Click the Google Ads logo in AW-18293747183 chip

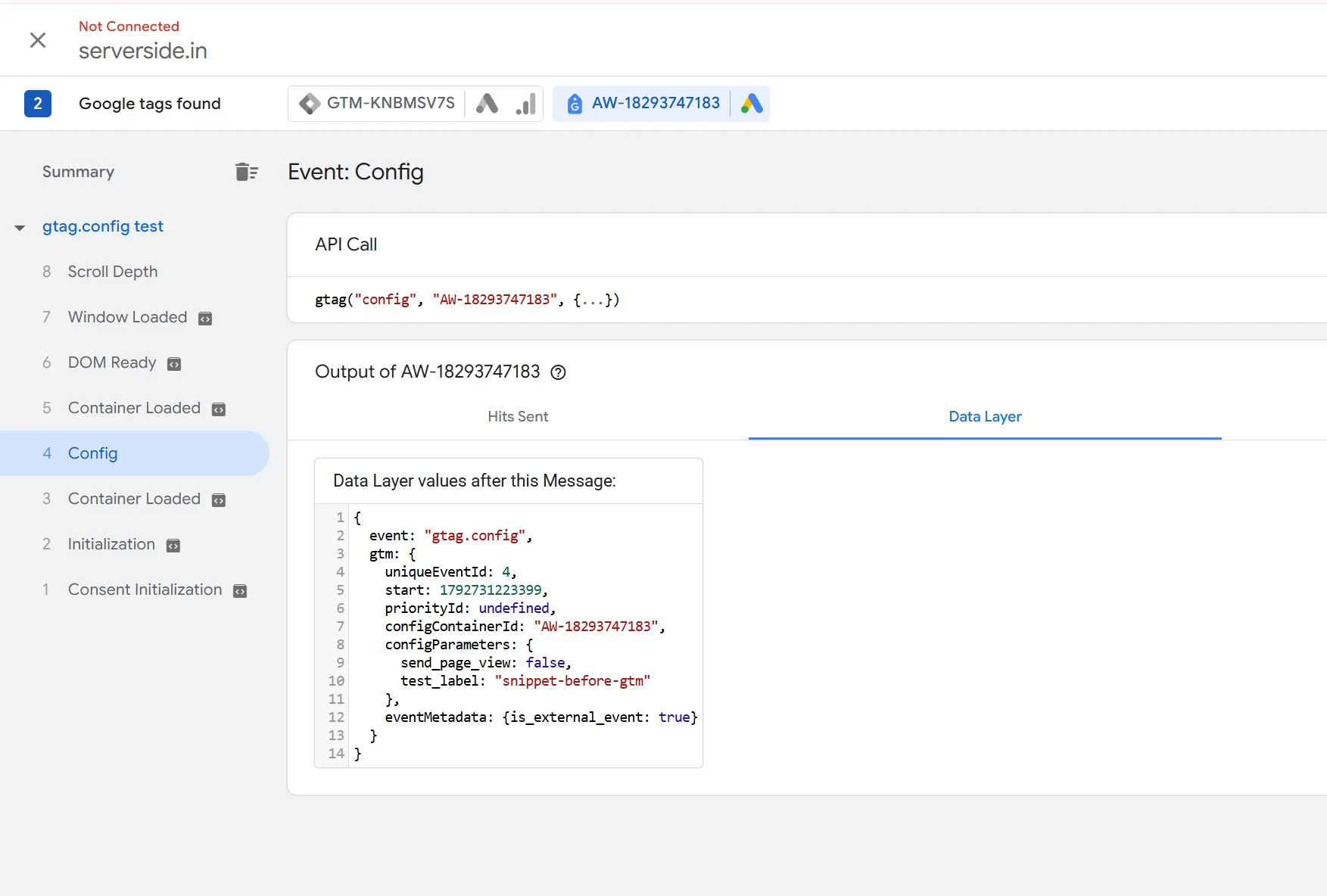tap(751, 104)
